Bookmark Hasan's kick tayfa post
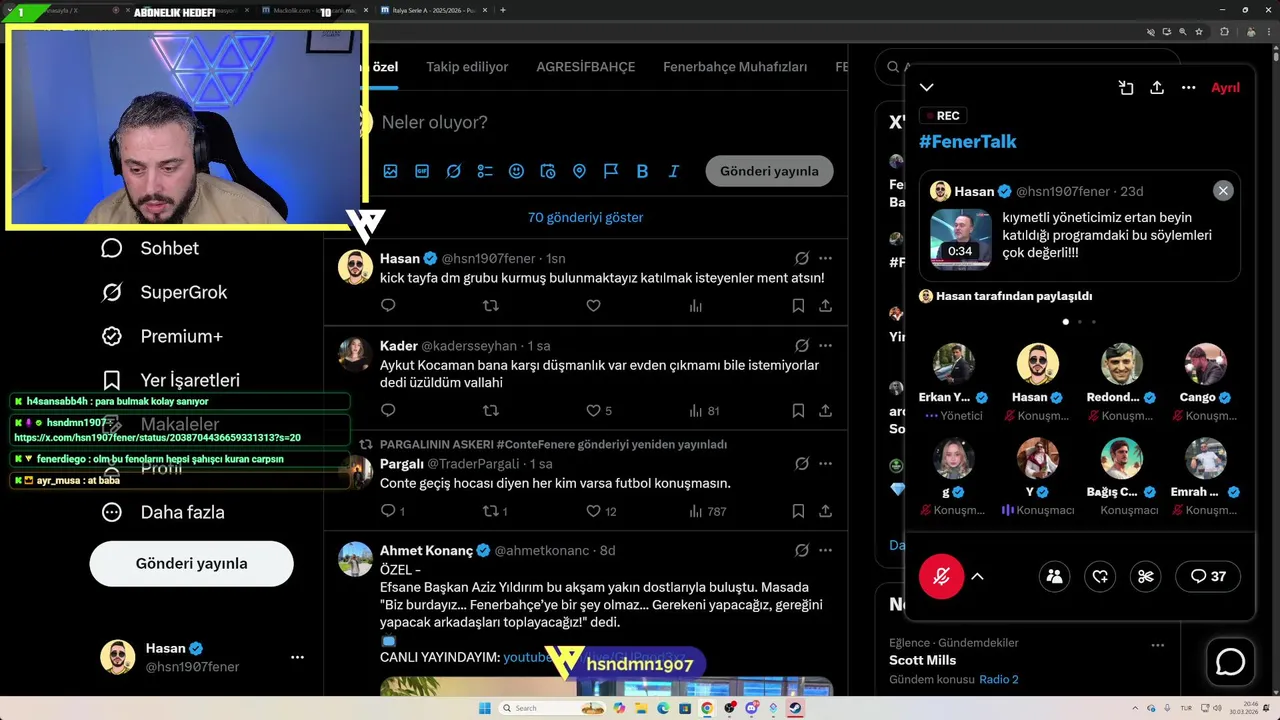 pos(798,305)
